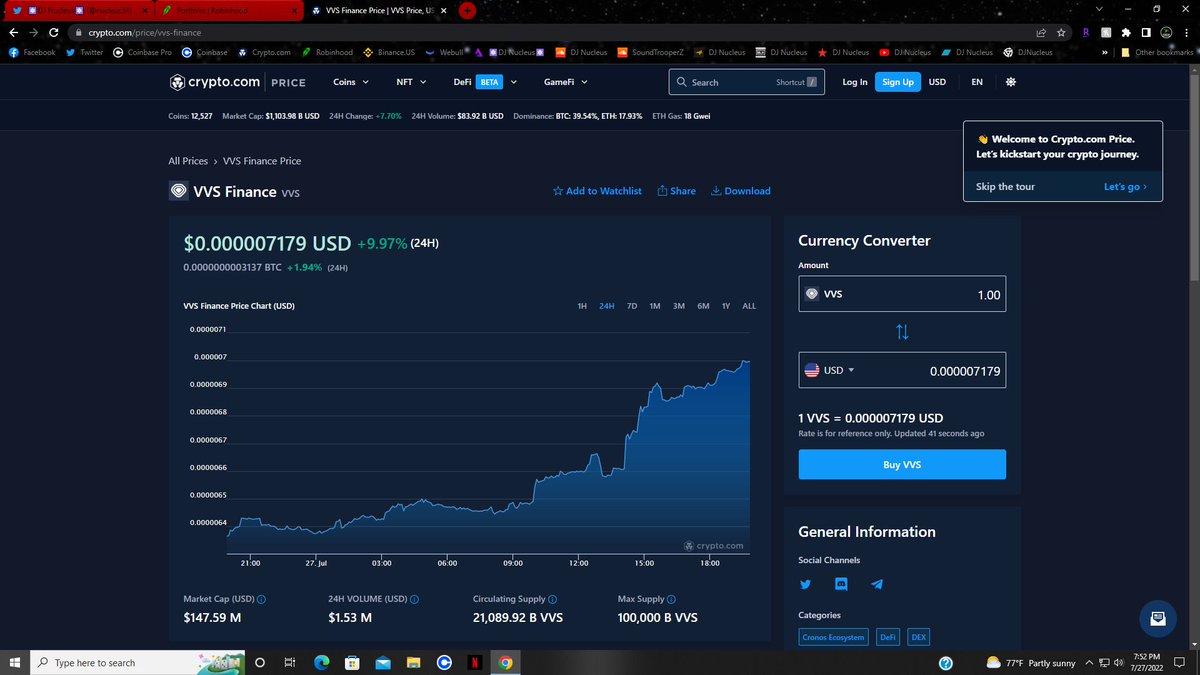
Task: Click the Sign Up button
Action: [x=897, y=82]
